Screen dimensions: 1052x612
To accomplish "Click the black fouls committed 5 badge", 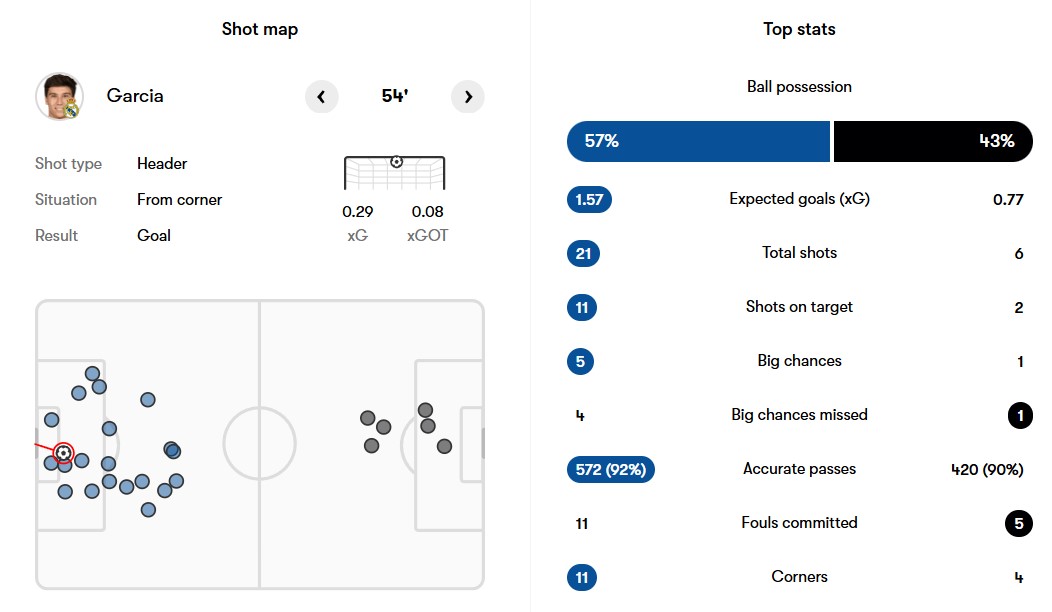I will (x=1019, y=523).
